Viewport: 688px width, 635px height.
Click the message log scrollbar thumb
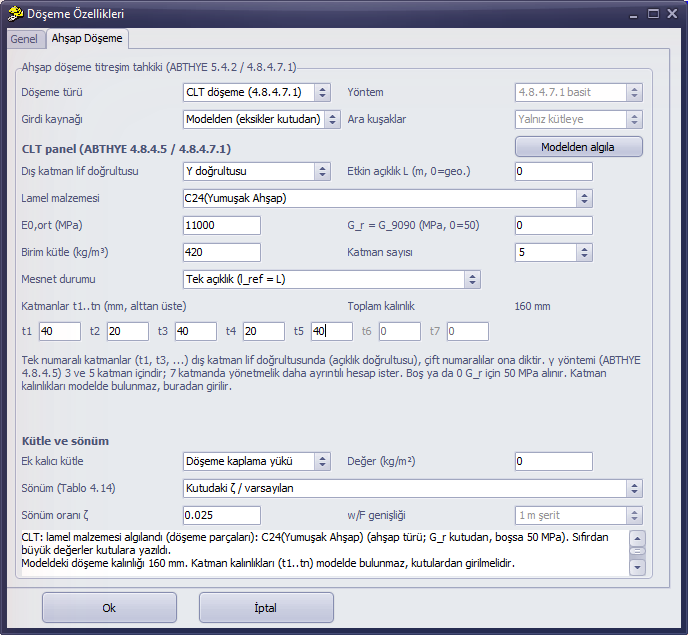point(637,551)
